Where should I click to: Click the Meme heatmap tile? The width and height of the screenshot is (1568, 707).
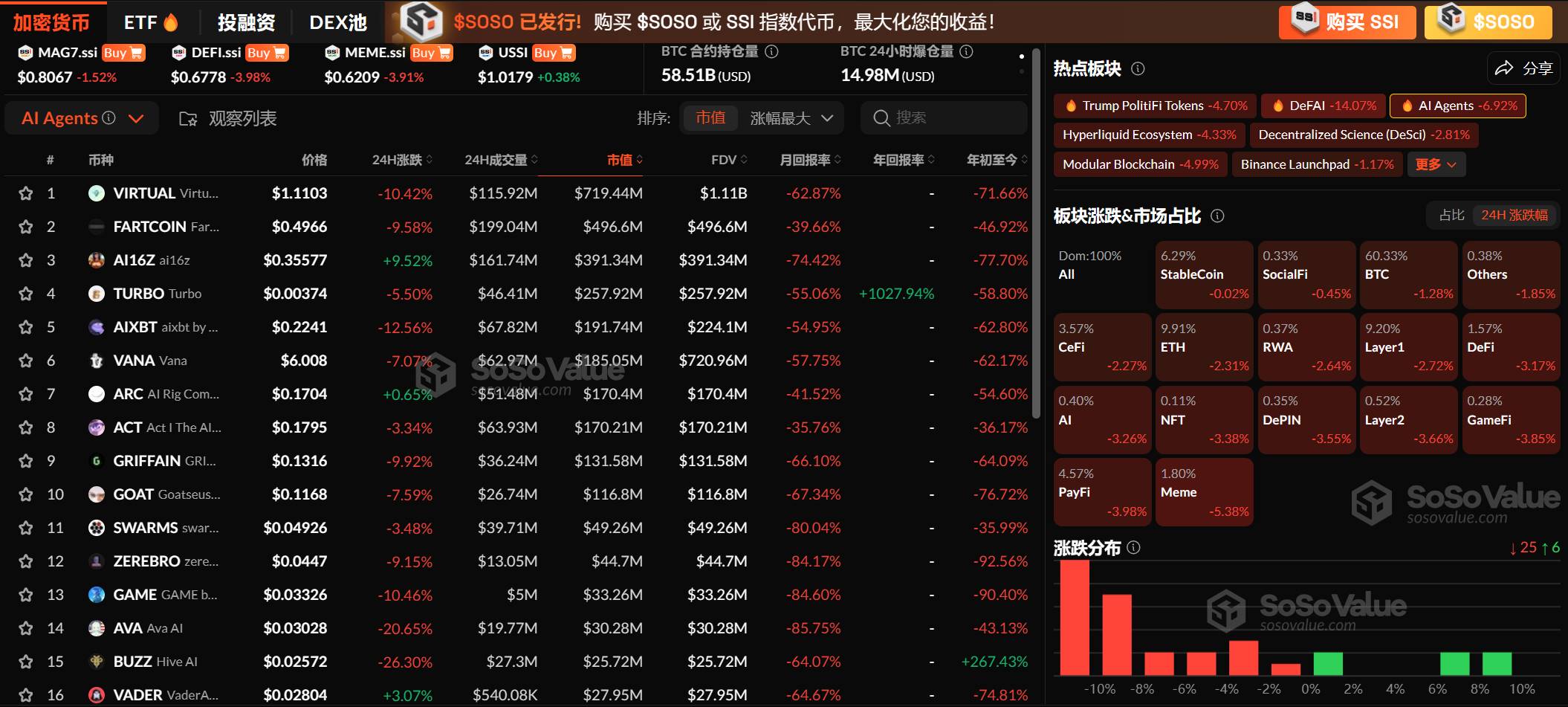pyautogui.click(x=1204, y=492)
